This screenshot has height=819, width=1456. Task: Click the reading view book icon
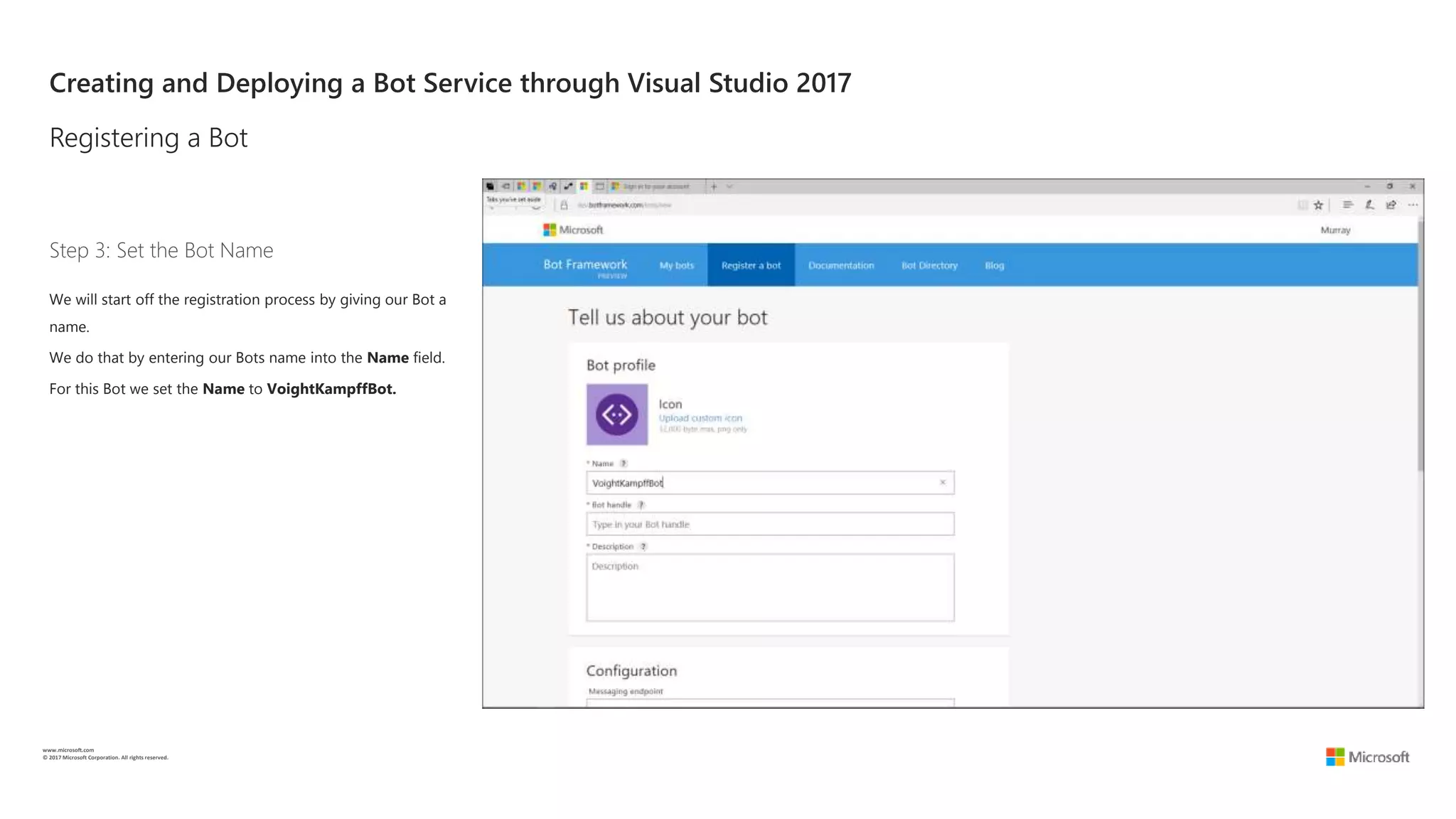click(x=1302, y=205)
